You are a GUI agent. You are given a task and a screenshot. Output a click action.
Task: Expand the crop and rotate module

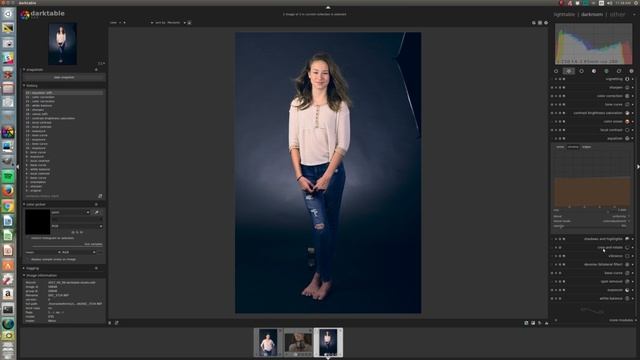(610, 247)
